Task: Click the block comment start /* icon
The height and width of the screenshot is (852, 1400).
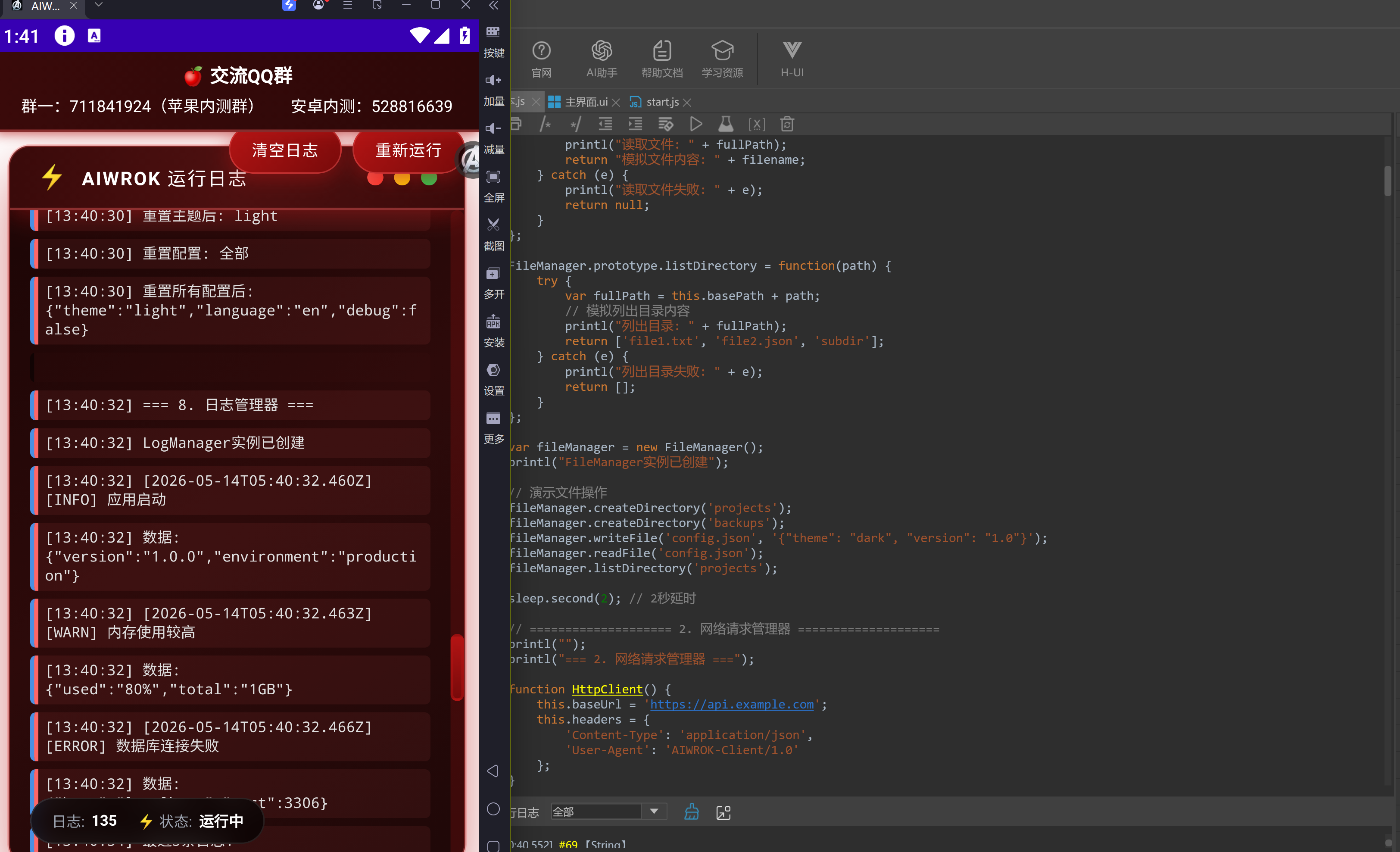Action: pos(546,124)
